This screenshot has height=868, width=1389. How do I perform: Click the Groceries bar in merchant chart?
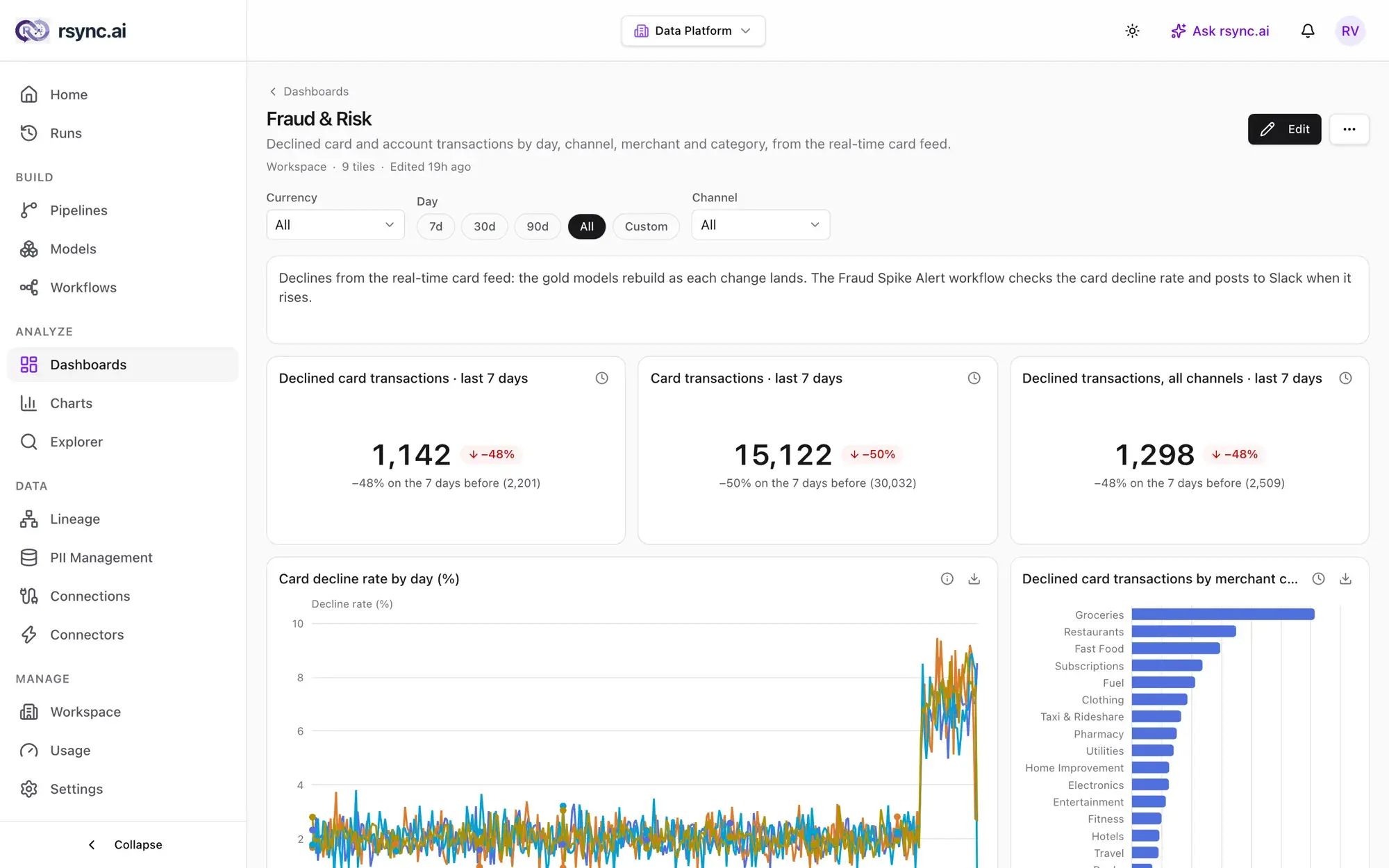(1222, 615)
